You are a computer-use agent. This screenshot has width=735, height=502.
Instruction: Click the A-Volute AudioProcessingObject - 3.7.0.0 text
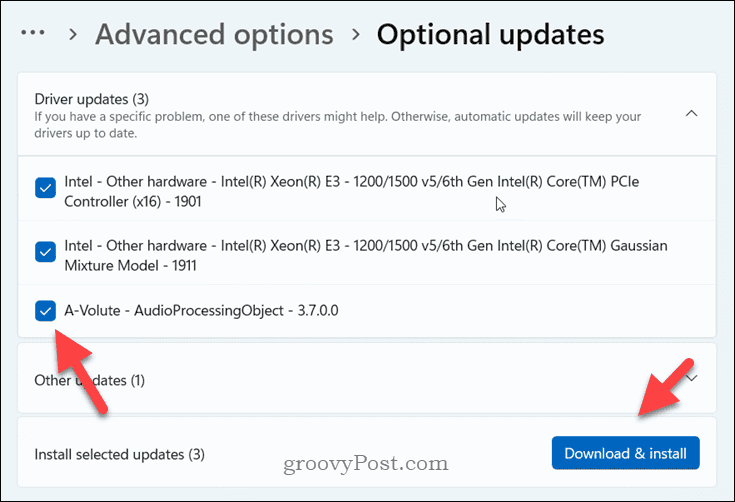click(x=201, y=310)
